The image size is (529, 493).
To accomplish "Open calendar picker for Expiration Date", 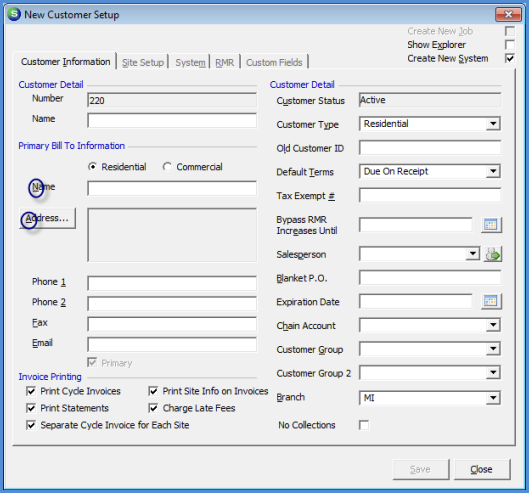I will (x=491, y=301).
